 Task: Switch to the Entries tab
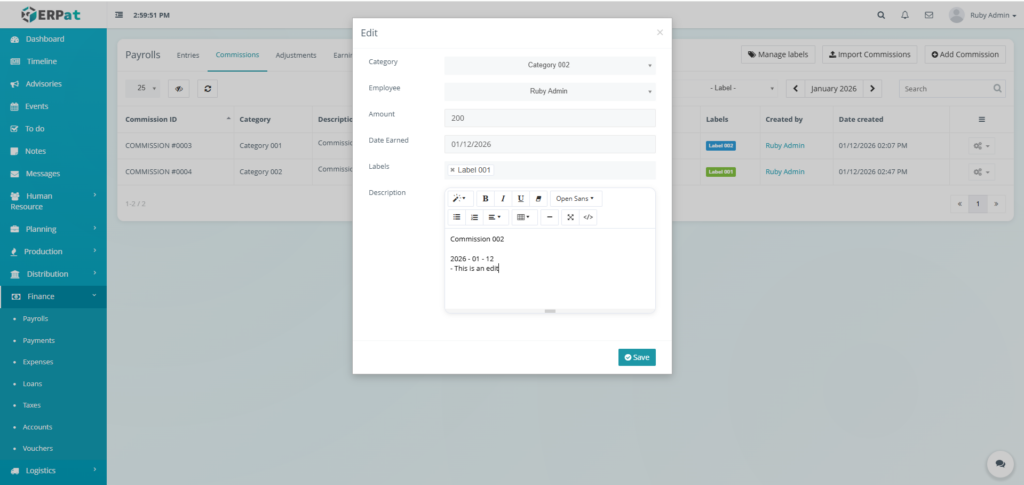[188, 55]
